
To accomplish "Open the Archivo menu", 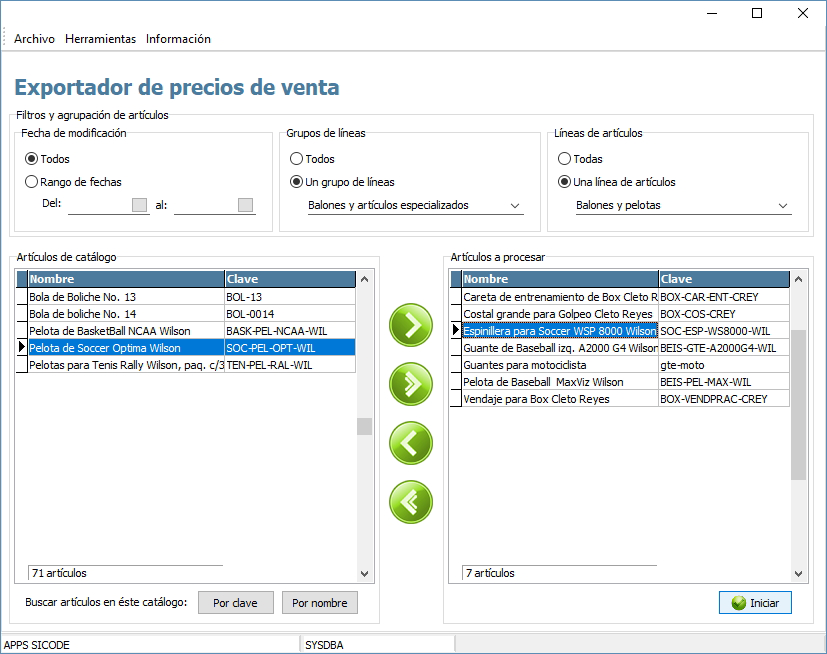I will tap(34, 39).
